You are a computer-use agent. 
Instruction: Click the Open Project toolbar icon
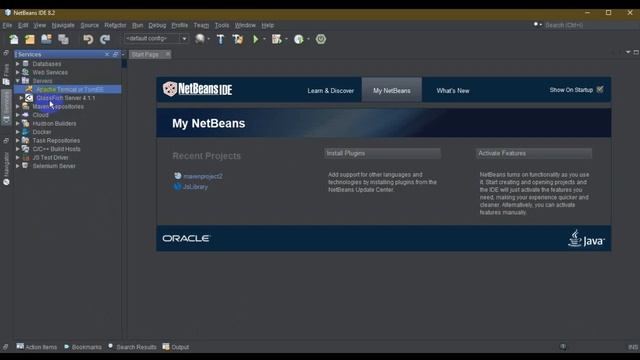pyautogui.click(x=47, y=39)
